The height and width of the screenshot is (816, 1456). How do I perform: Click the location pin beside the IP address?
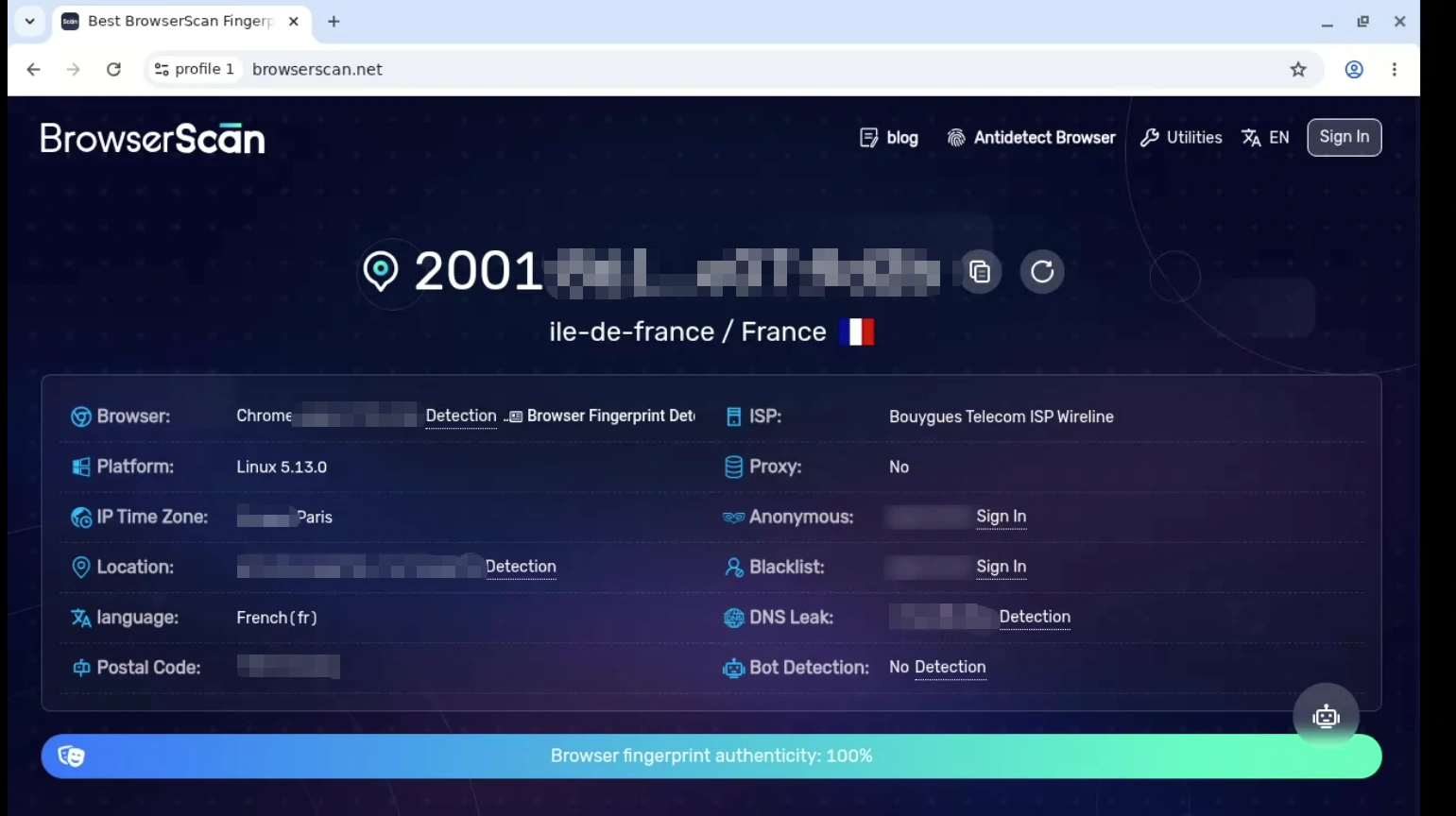[381, 272]
